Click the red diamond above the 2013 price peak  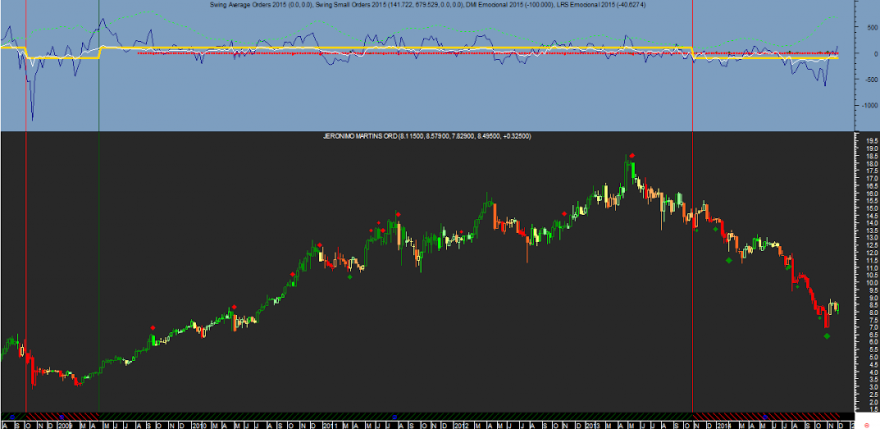[632, 156]
